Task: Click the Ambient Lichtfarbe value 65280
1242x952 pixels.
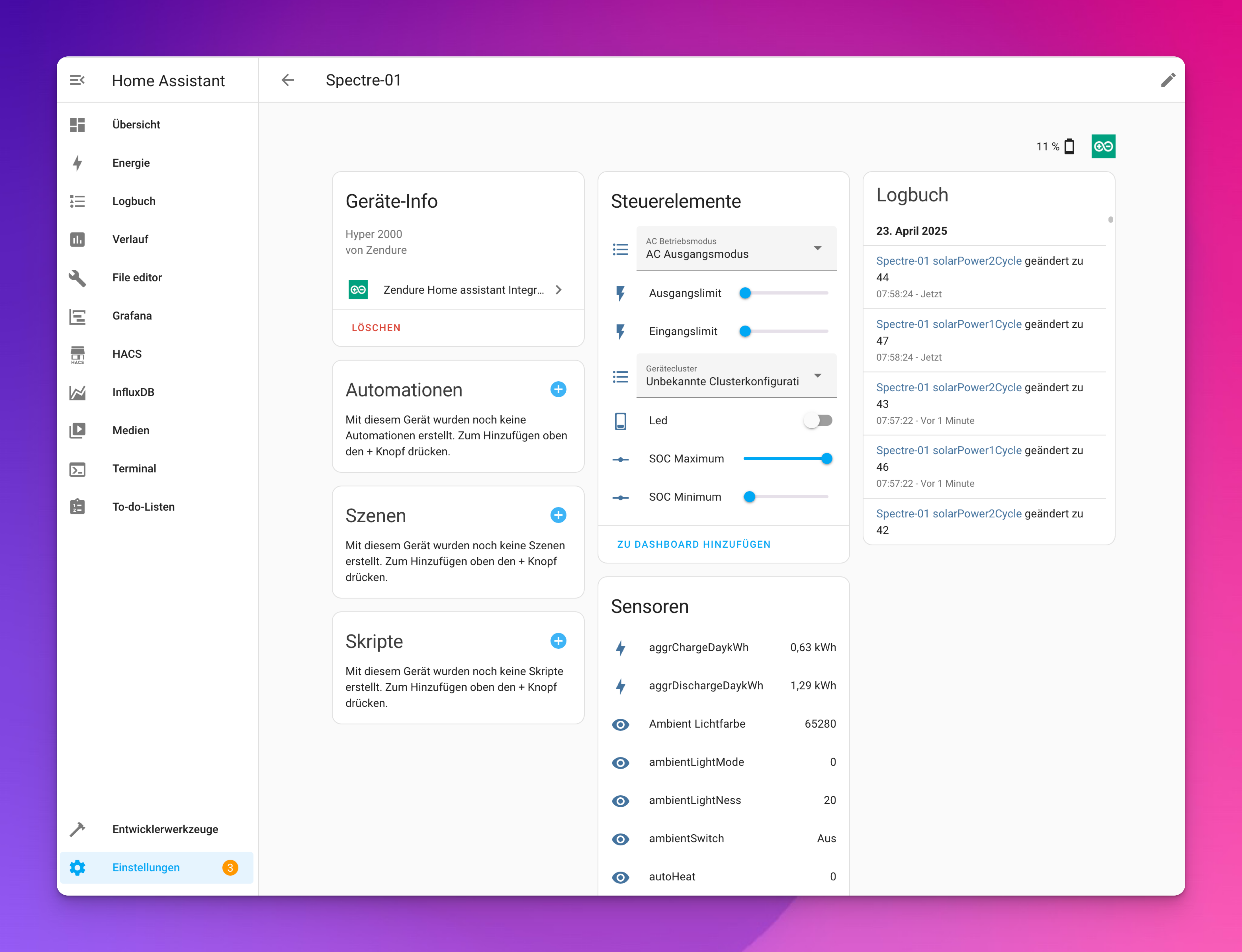Action: point(820,724)
